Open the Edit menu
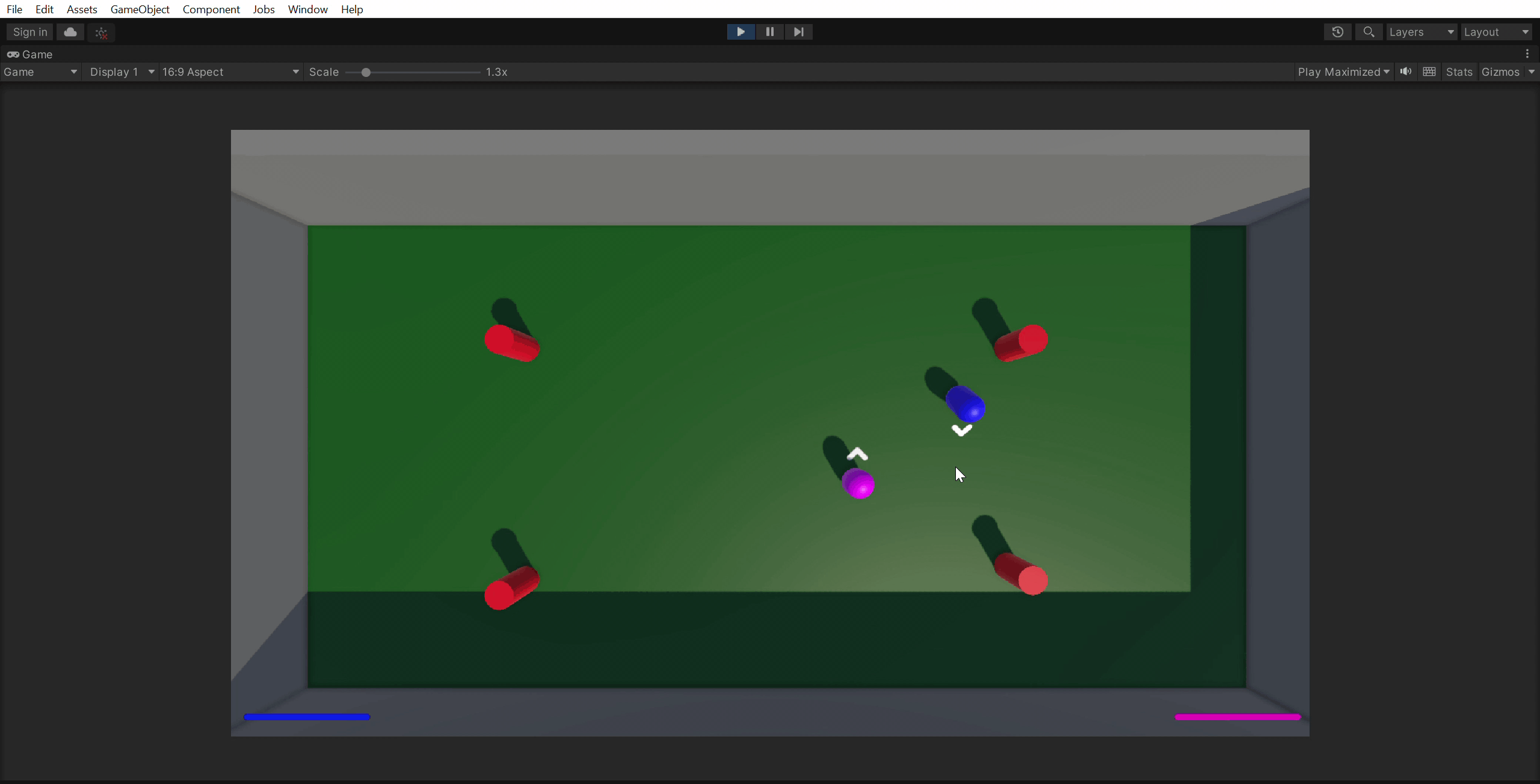The image size is (1540, 784). click(45, 9)
